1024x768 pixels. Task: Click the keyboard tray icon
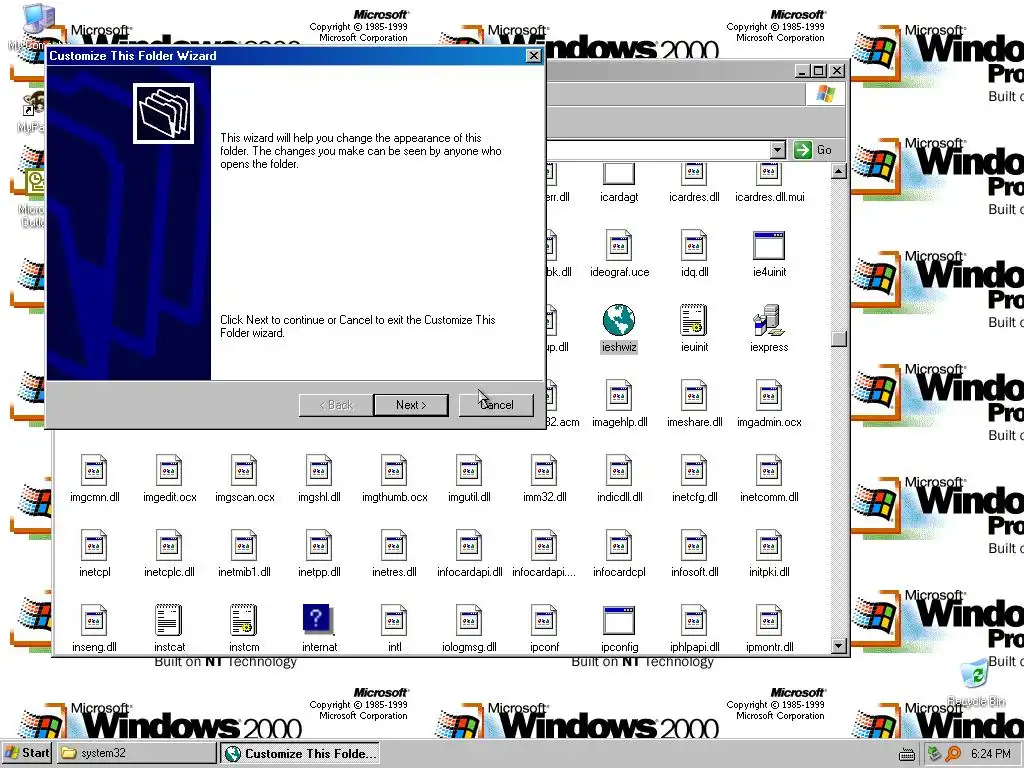pyautogui.click(x=906, y=755)
